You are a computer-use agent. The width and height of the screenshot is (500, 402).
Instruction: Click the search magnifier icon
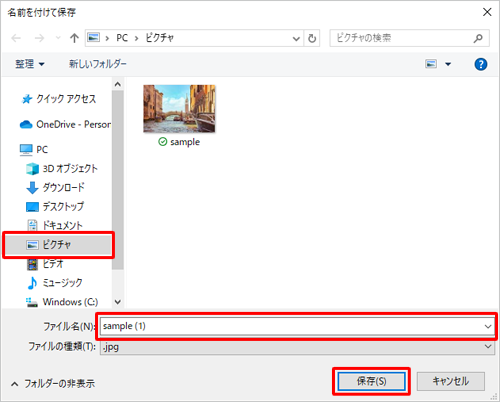pyautogui.click(x=478, y=38)
